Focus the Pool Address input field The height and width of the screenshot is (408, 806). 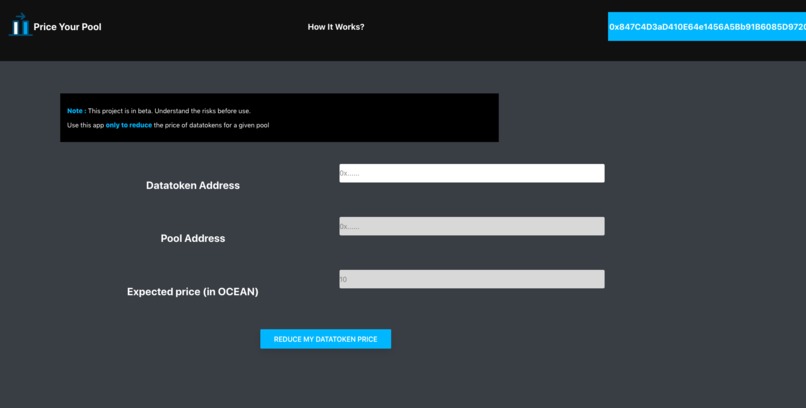click(472, 226)
